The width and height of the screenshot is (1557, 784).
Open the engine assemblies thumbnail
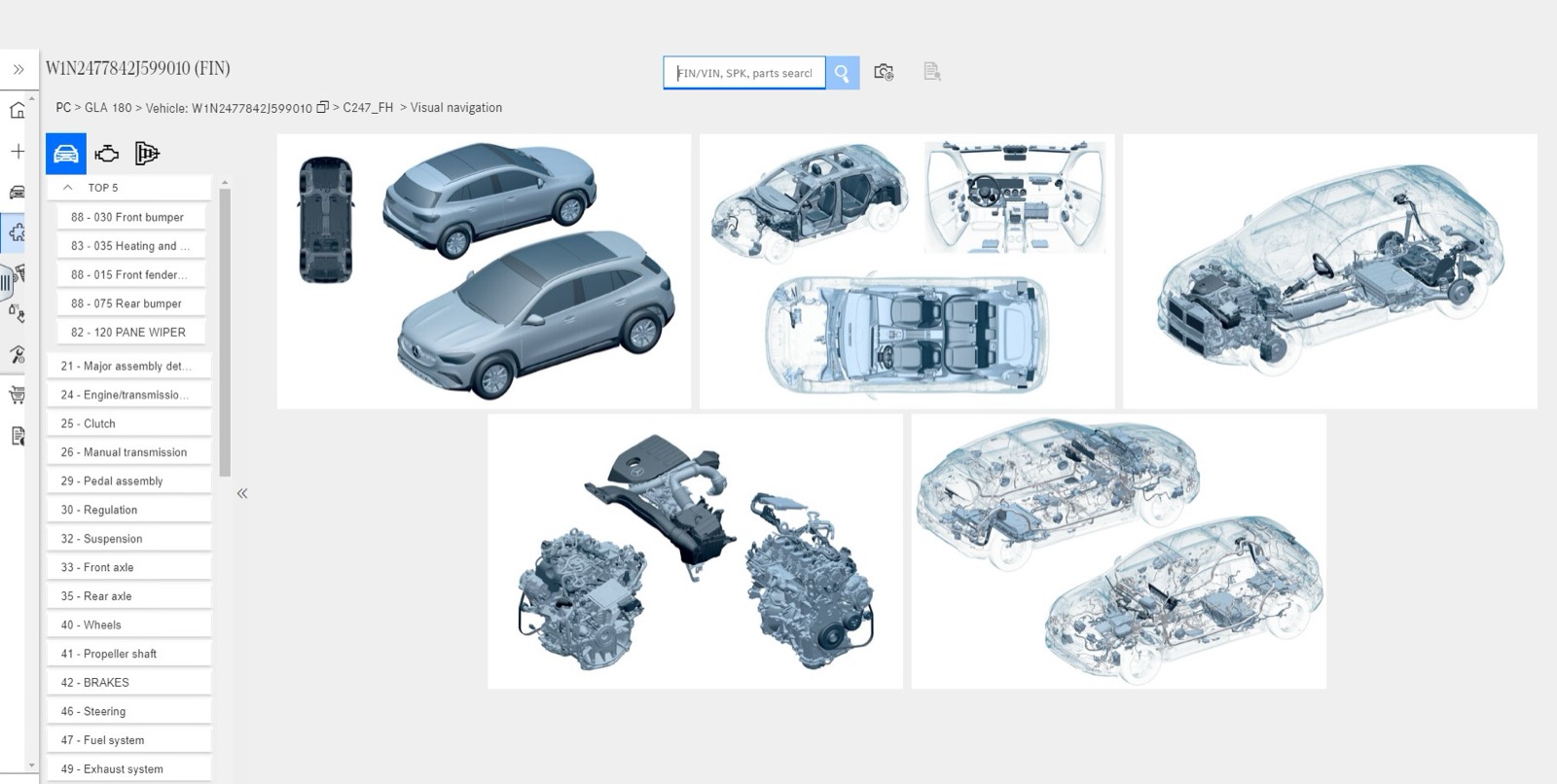click(x=695, y=552)
